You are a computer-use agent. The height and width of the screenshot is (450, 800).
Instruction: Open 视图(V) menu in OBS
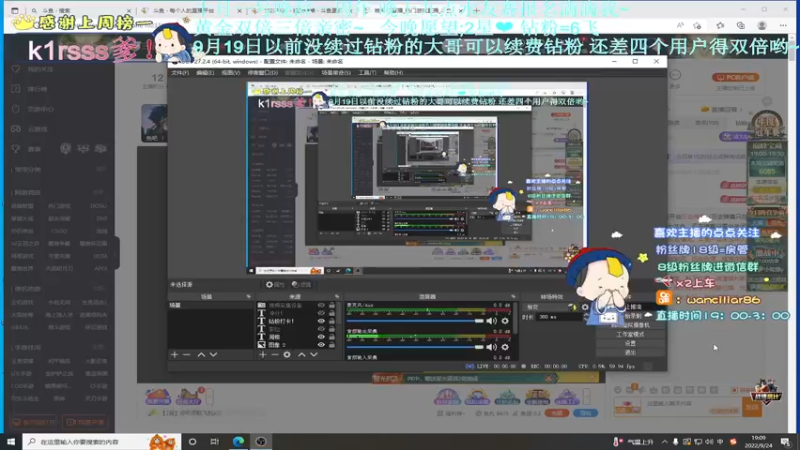[x=231, y=72]
